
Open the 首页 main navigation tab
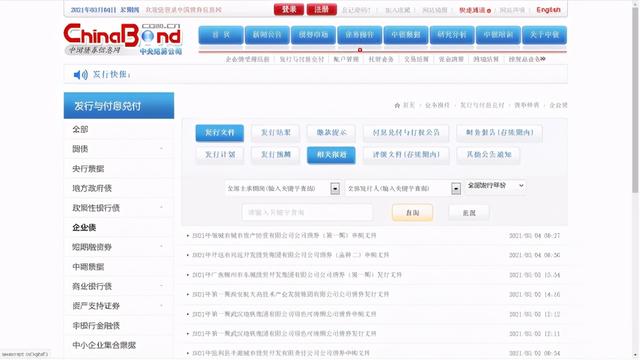coord(221,35)
